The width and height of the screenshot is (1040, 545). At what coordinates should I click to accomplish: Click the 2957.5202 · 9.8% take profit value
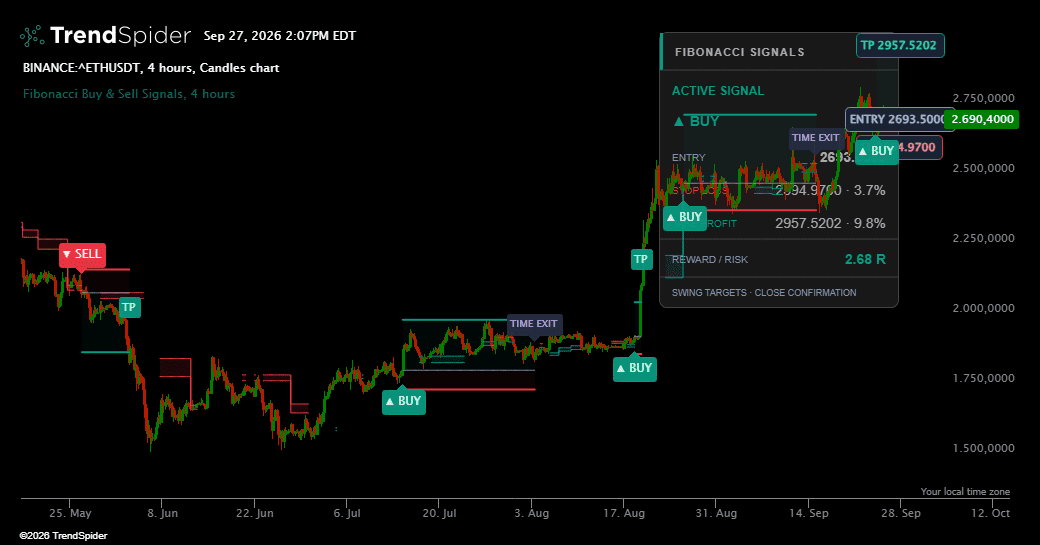pyautogui.click(x=830, y=223)
